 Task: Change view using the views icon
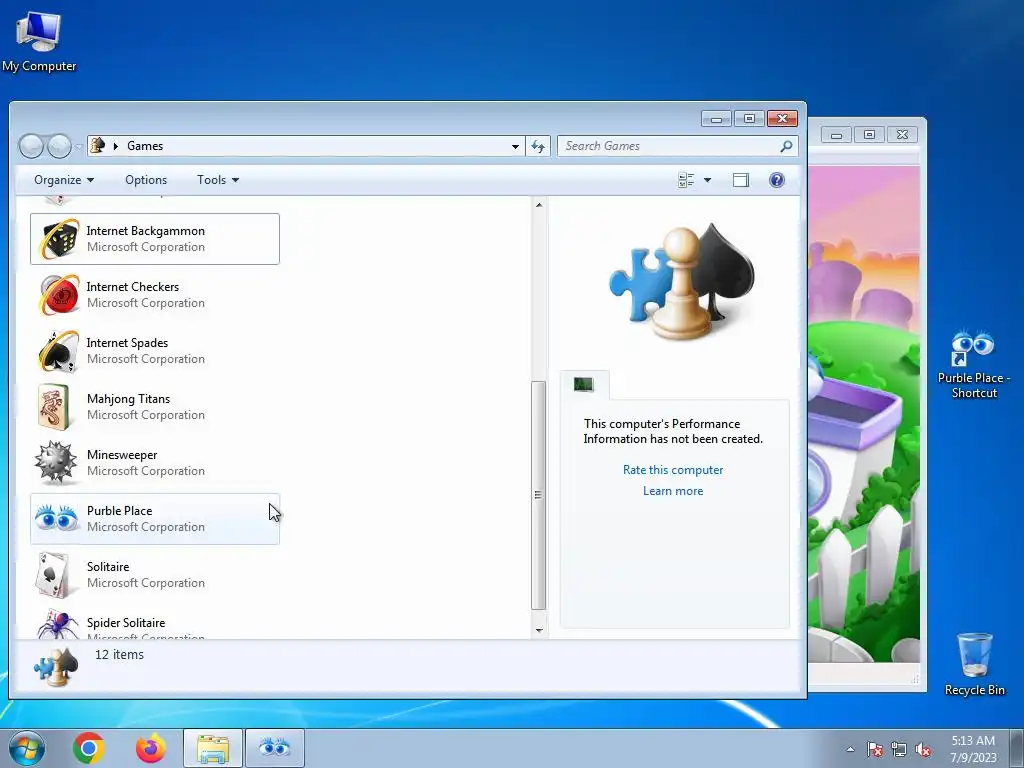[x=686, y=180]
